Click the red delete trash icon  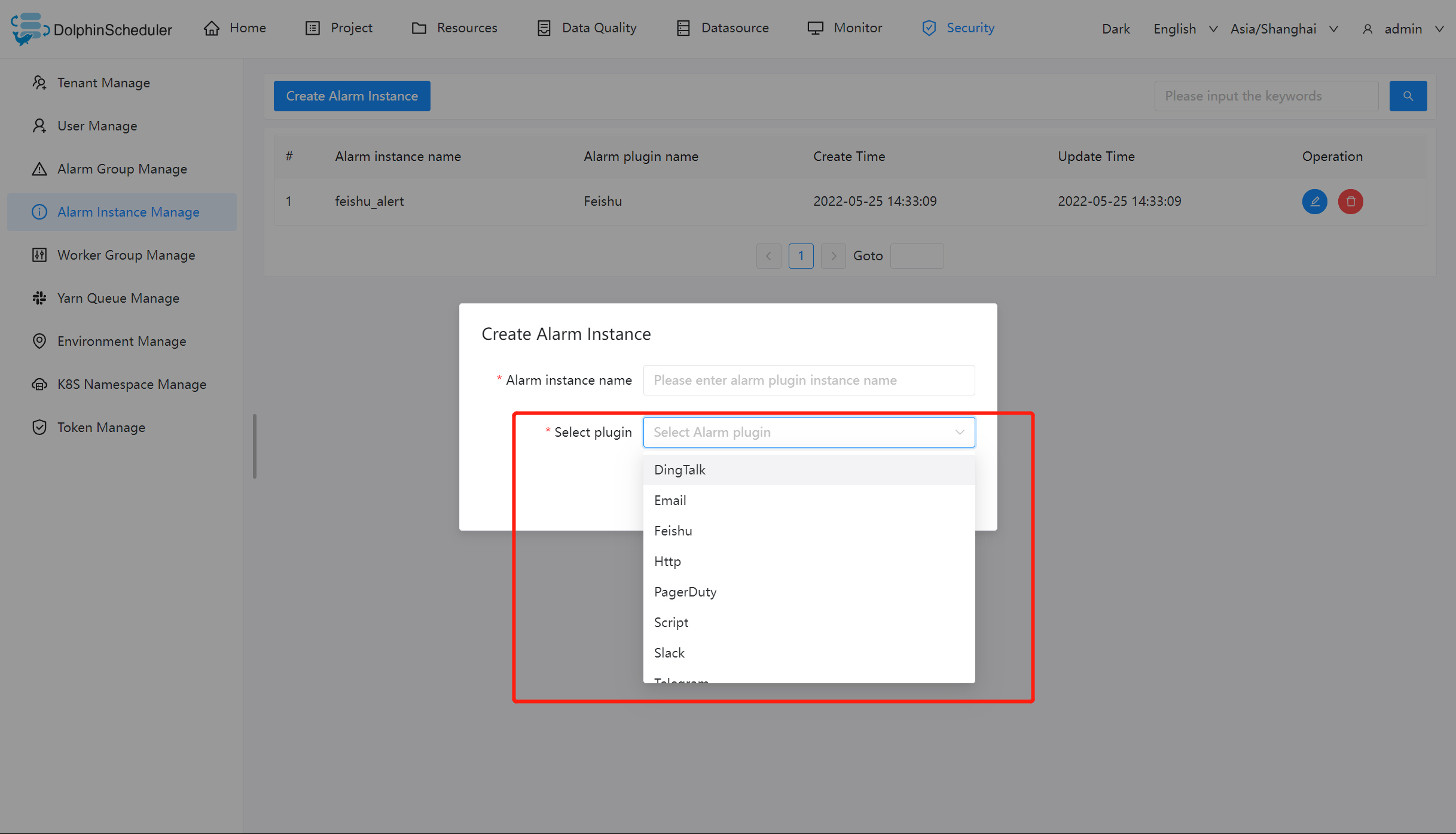pyautogui.click(x=1350, y=202)
